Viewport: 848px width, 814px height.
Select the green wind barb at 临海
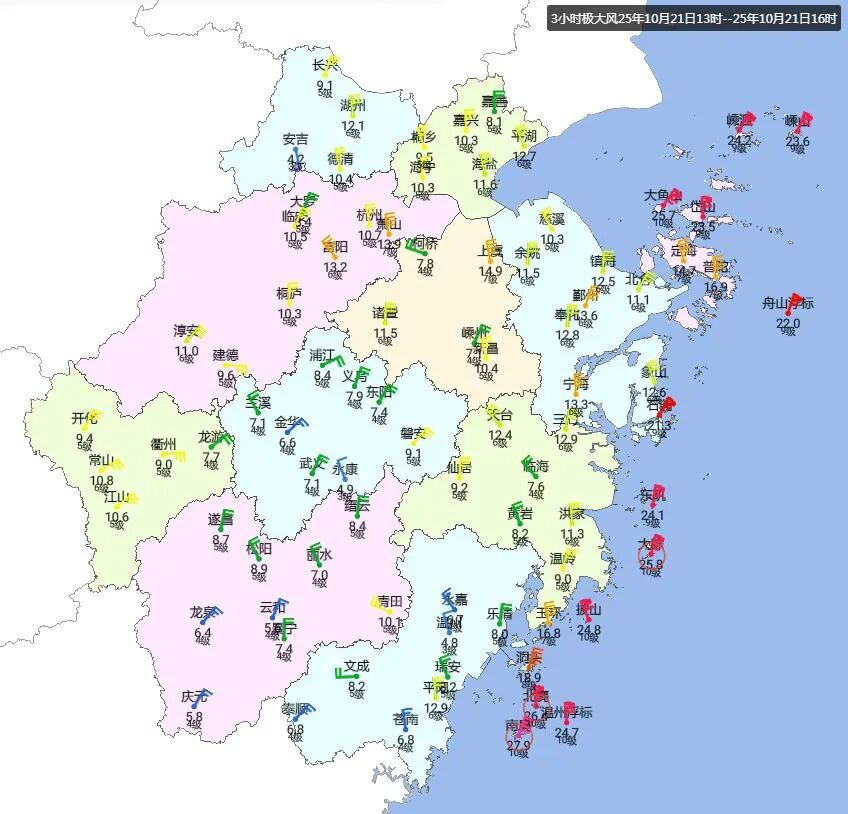click(x=528, y=465)
